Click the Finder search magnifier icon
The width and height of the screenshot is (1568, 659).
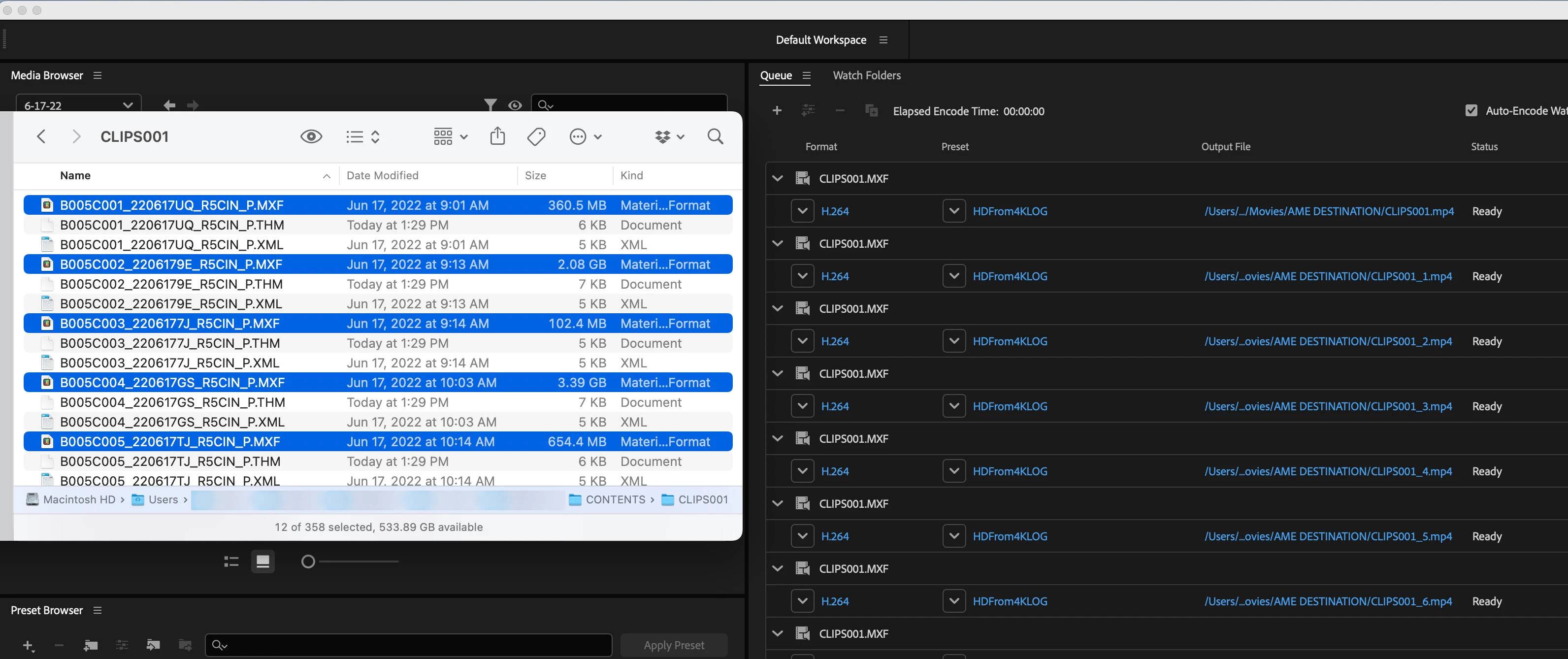click(x=715, y=136)
